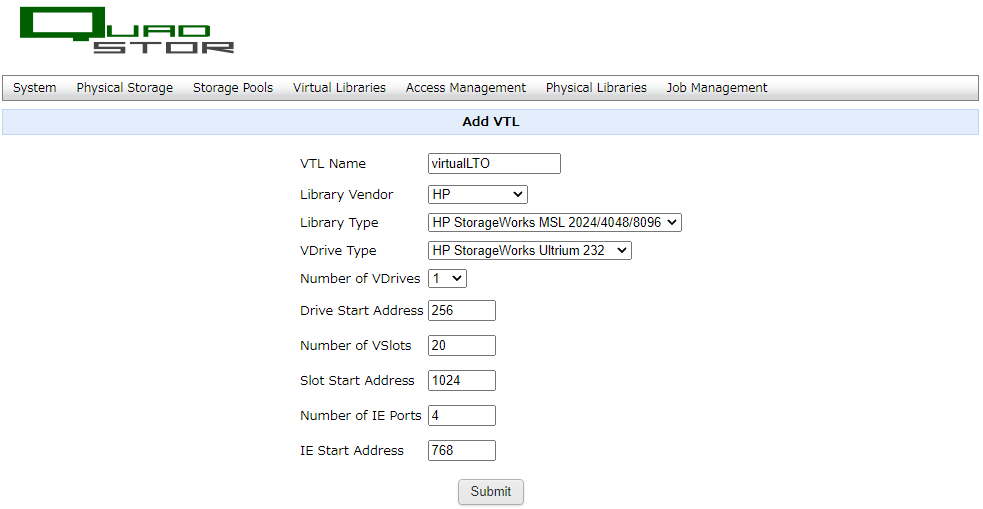
Task: Open the System menu
Action: tap(34, 88)
